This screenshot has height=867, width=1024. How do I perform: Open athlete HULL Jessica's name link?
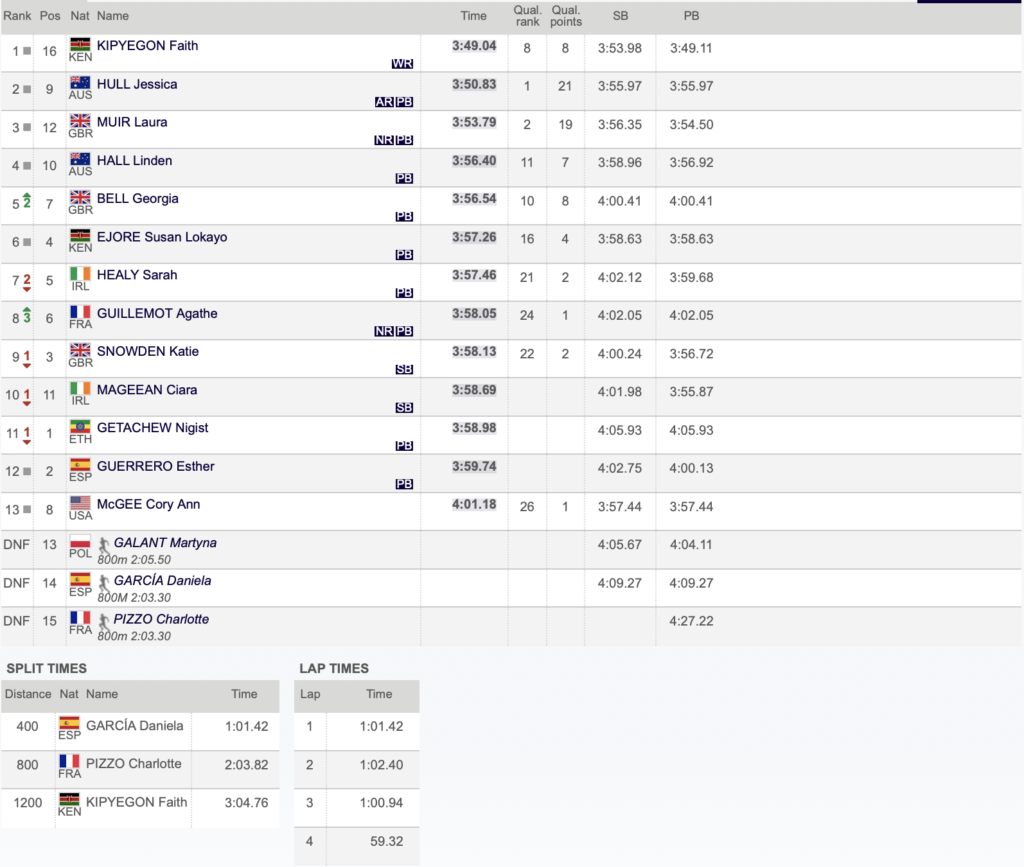pyautogui.click(x=137, y=84)
